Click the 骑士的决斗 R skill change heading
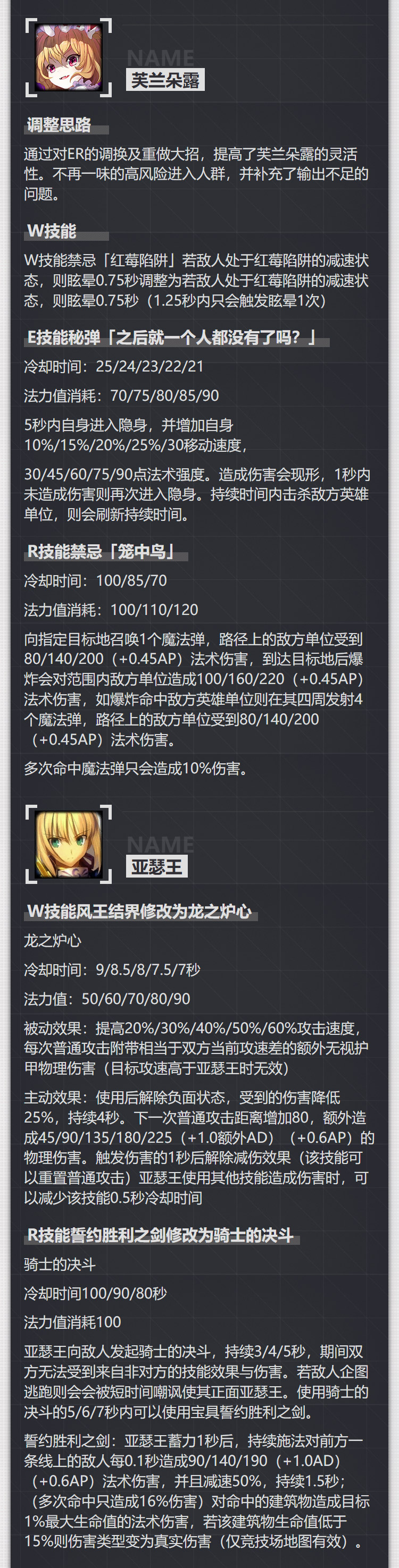This screenshot has width=399, height=1568. point(161,1235)
